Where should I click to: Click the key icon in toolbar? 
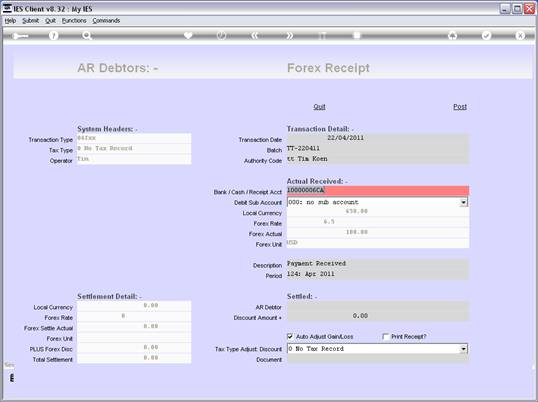pos(20,36)
